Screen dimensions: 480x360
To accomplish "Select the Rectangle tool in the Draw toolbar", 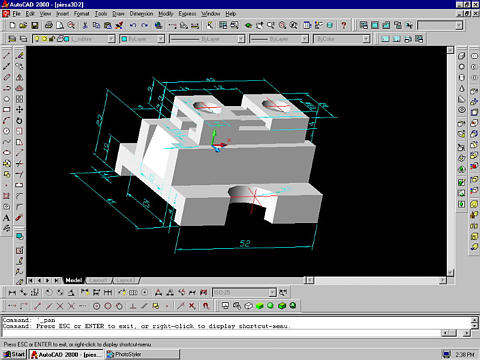I will click(x=6, y=110).
